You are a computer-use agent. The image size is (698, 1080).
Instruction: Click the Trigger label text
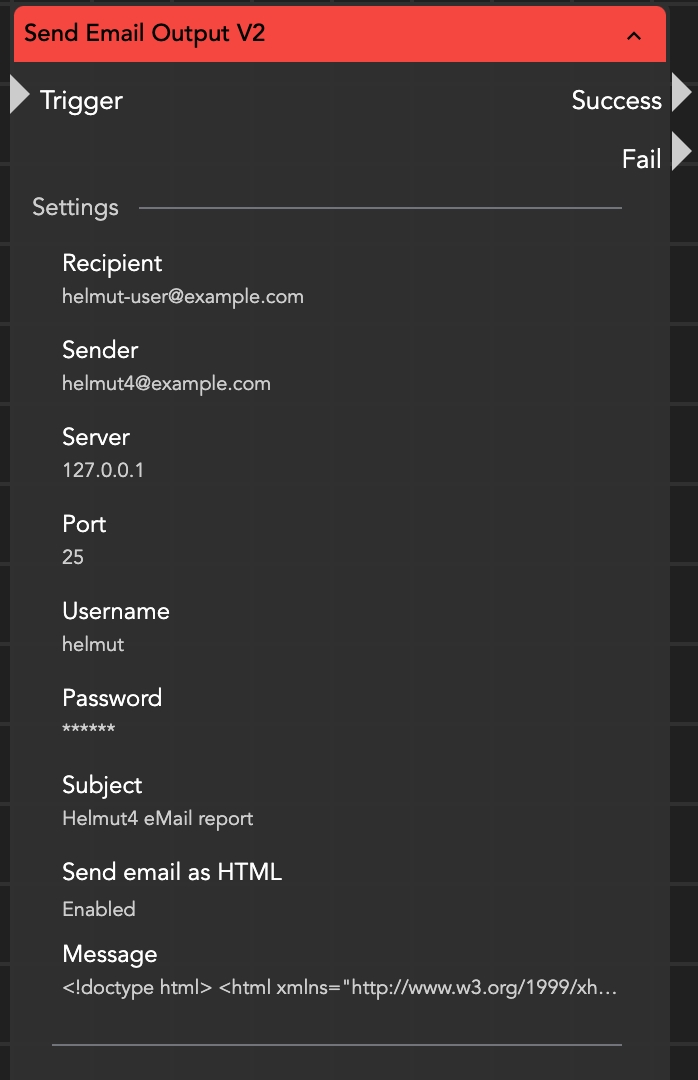(81, 101)
